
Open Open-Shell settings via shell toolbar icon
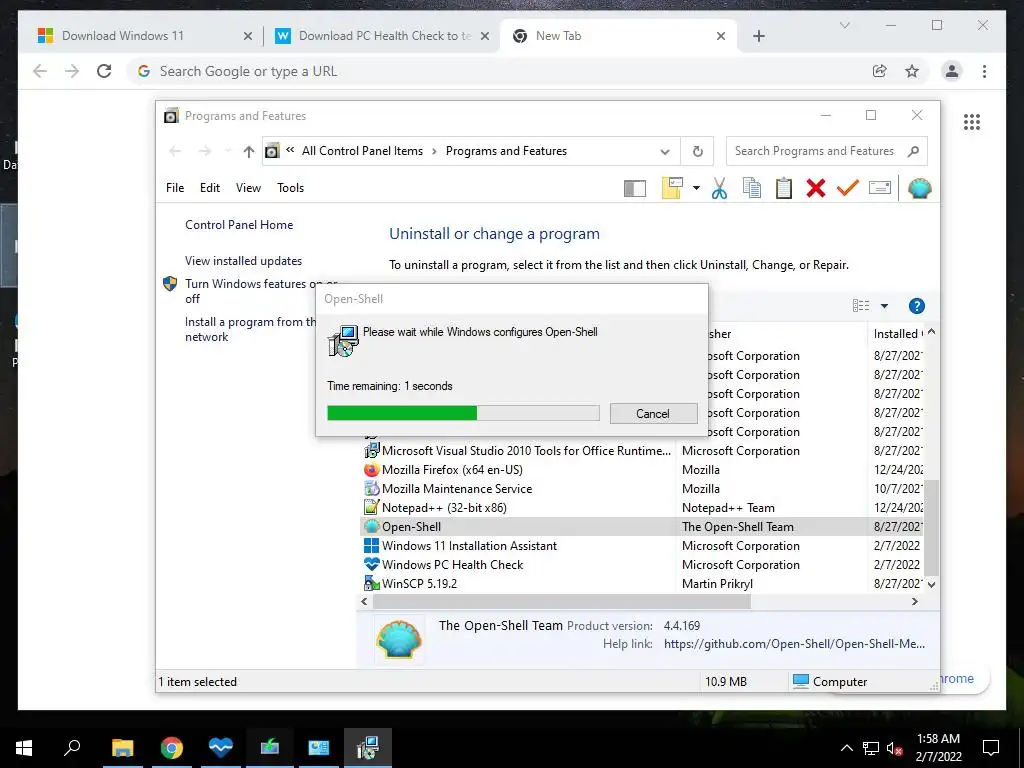pos(920,188)
